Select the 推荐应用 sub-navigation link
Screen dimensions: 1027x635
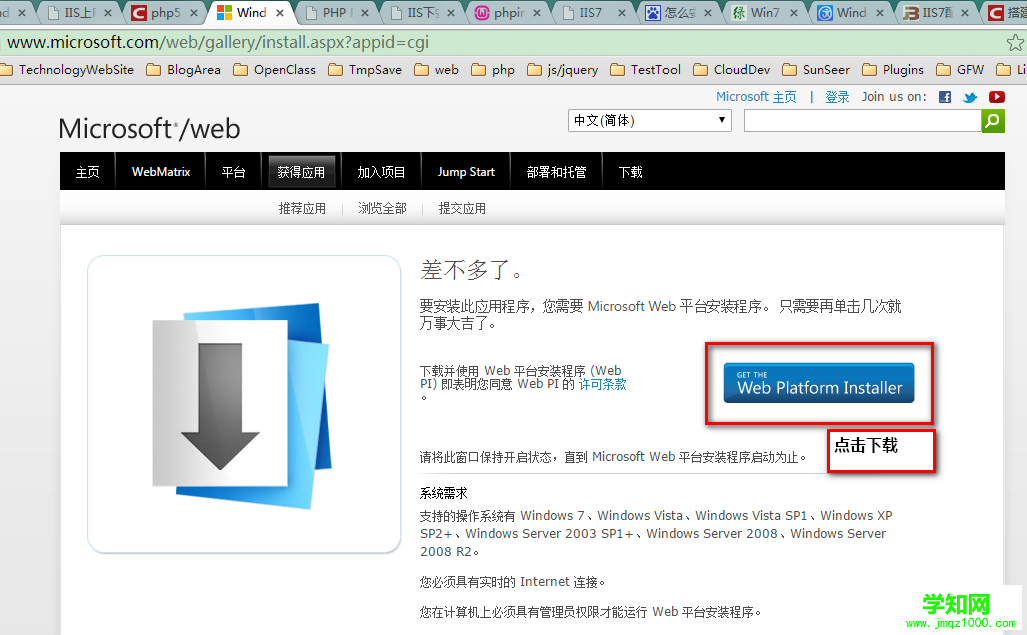coord(302,208)
